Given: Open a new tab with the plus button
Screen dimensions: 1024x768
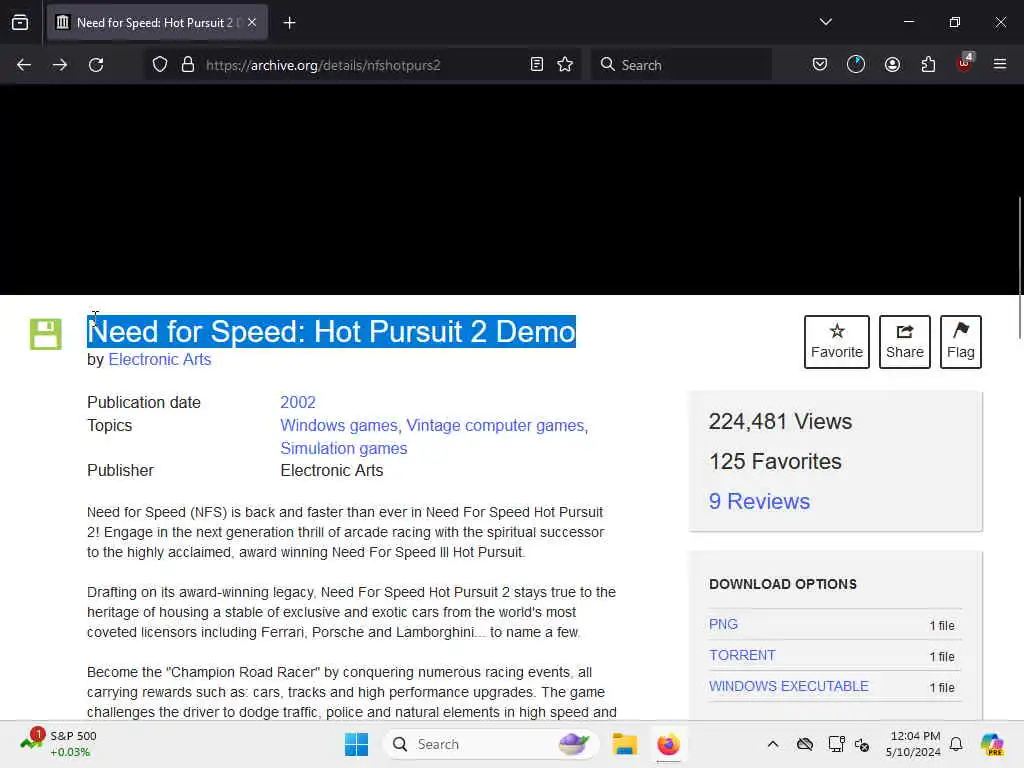Looking at the screenshot, I should coord(289,23).
